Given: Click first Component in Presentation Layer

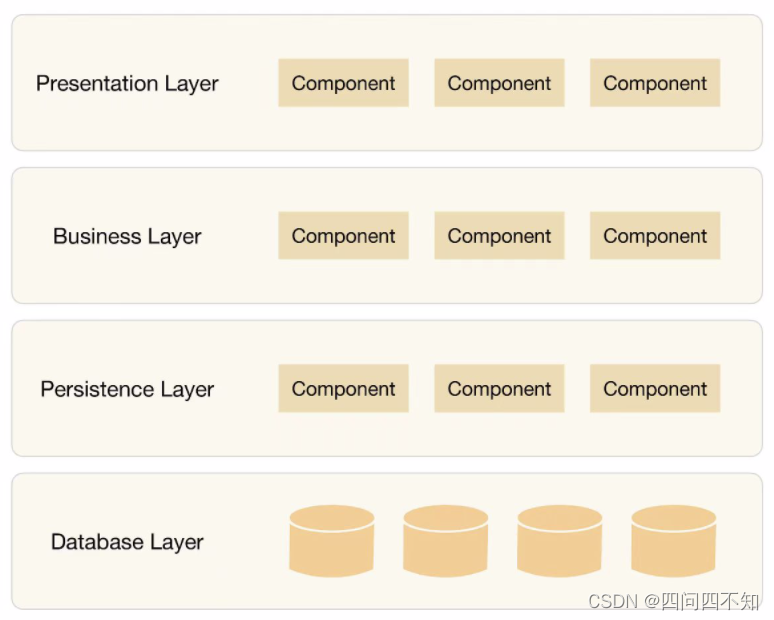Looking at the screenshot, I should point(344,83).
